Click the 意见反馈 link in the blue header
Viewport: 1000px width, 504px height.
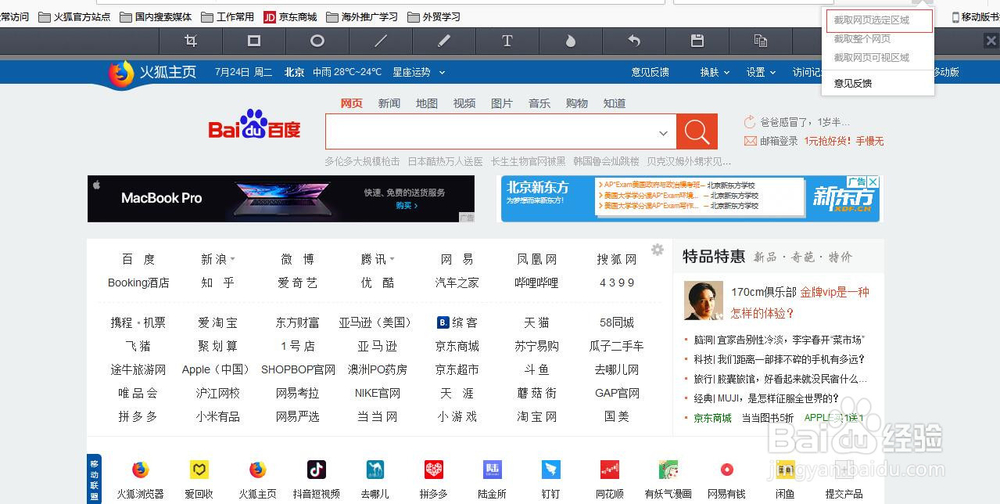point(650,72)
